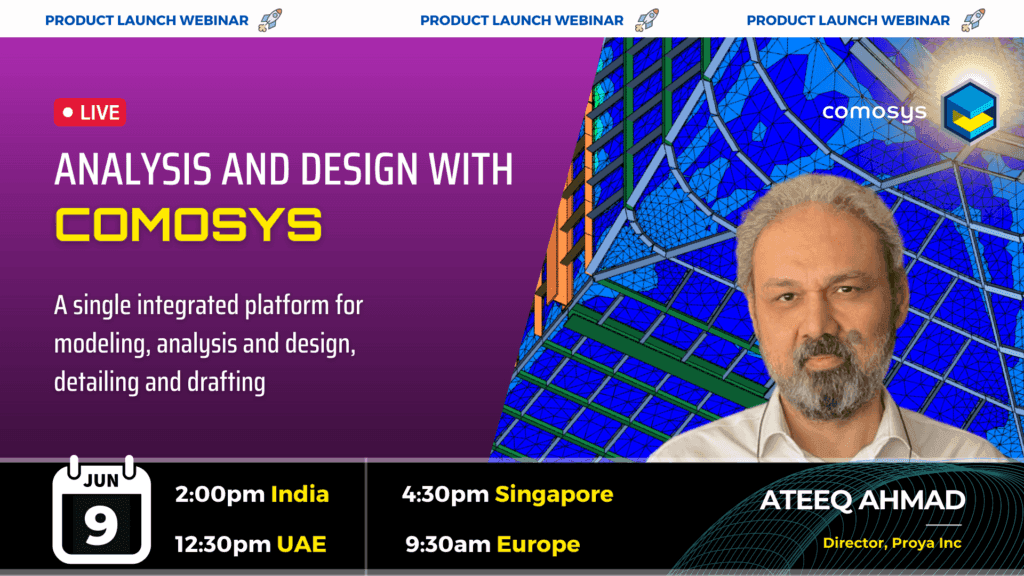Click the speaker name 'ATEEQ AHMAD'

click(x=863, y=501)
